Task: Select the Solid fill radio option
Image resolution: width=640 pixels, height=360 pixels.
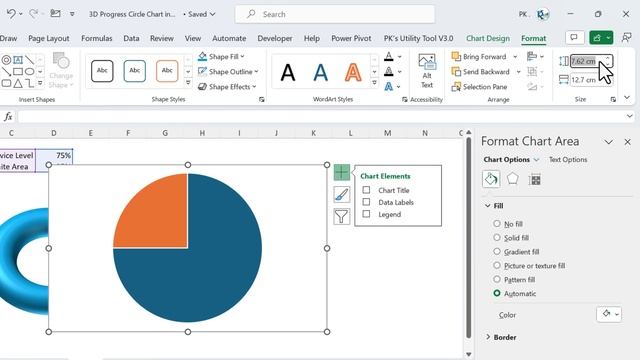Action: [497, 238]
